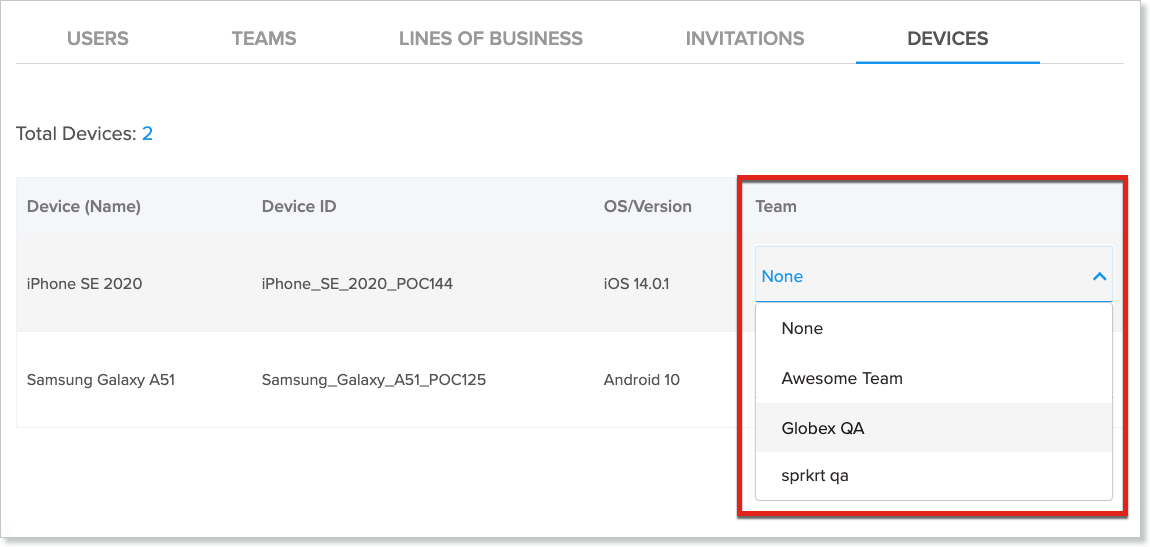Open the INVITATIONS tab
Viewport: 1150px width, 547px height.
[x=745, y=39]
